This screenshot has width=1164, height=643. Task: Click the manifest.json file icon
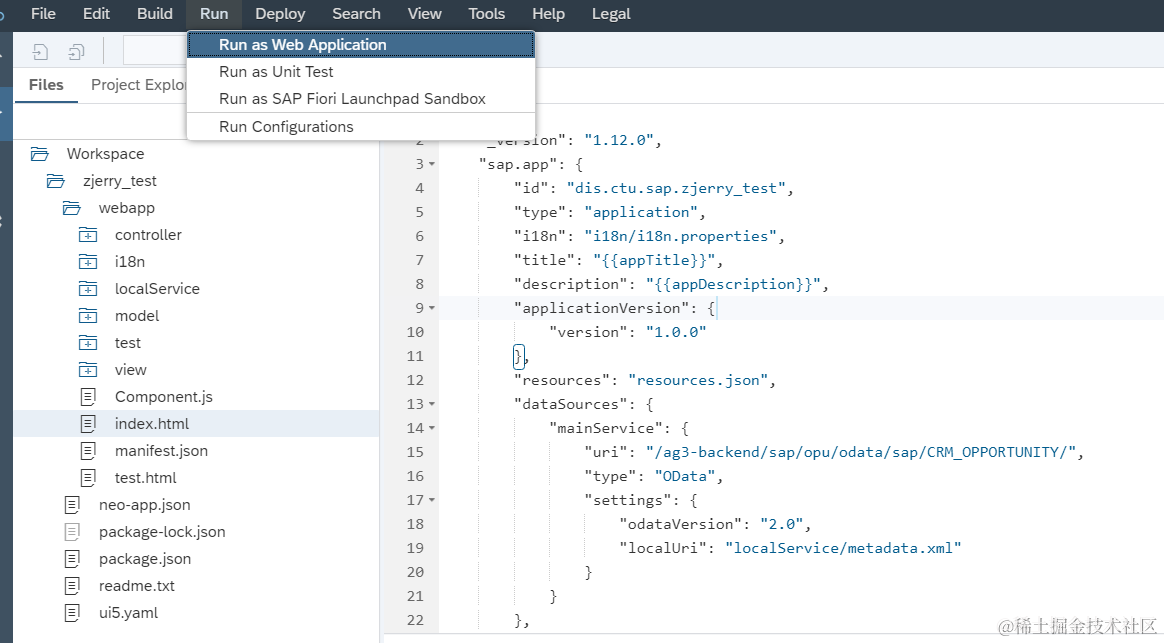click(x=88, y=451)
